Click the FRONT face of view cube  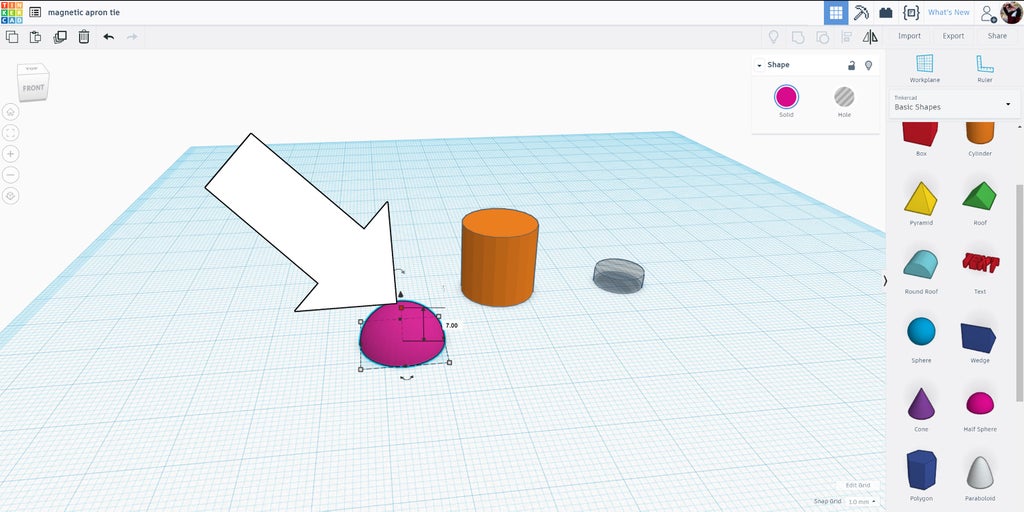(33, 88)
